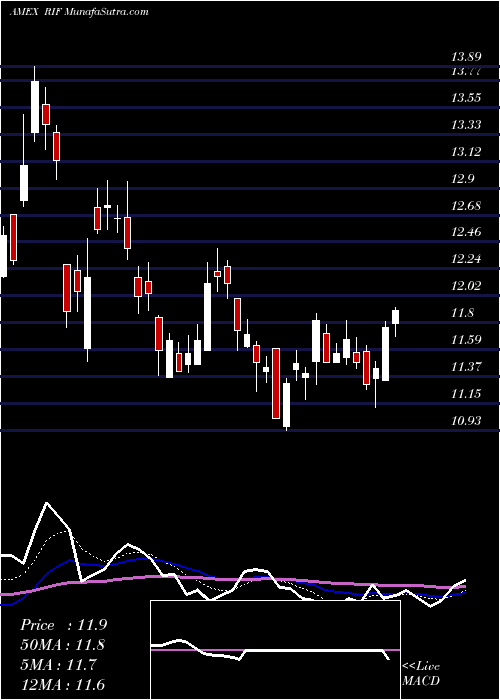Click the 13.12 price axis label

click(466, 152)
